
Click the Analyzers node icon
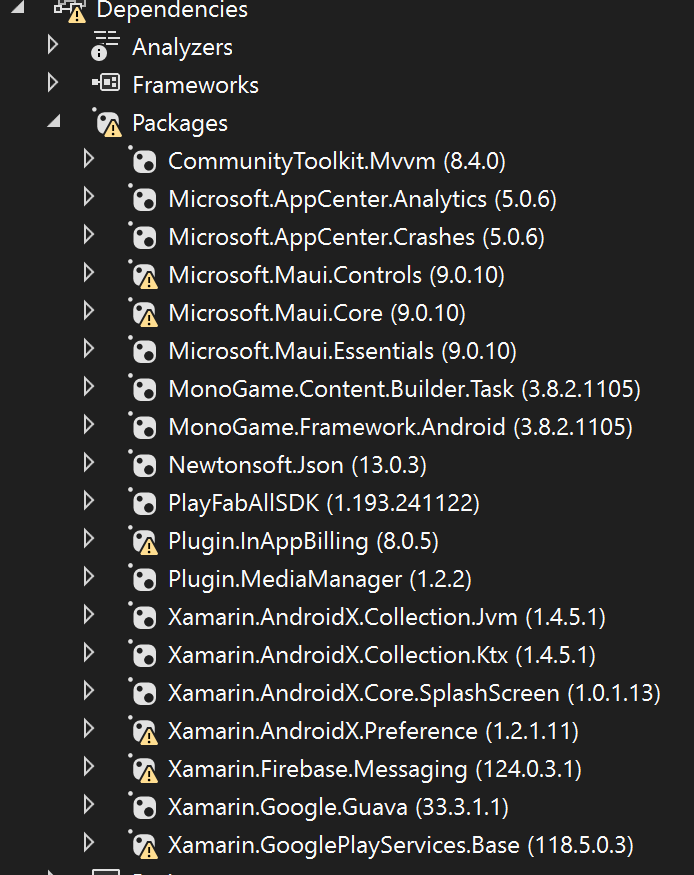(105, 47)
